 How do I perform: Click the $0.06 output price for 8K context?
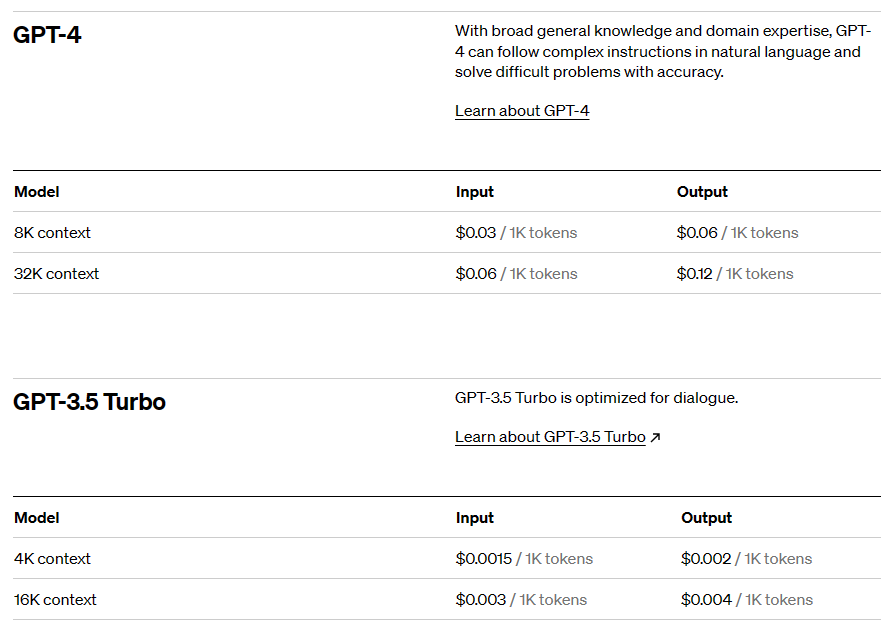(x=697, y=232)
